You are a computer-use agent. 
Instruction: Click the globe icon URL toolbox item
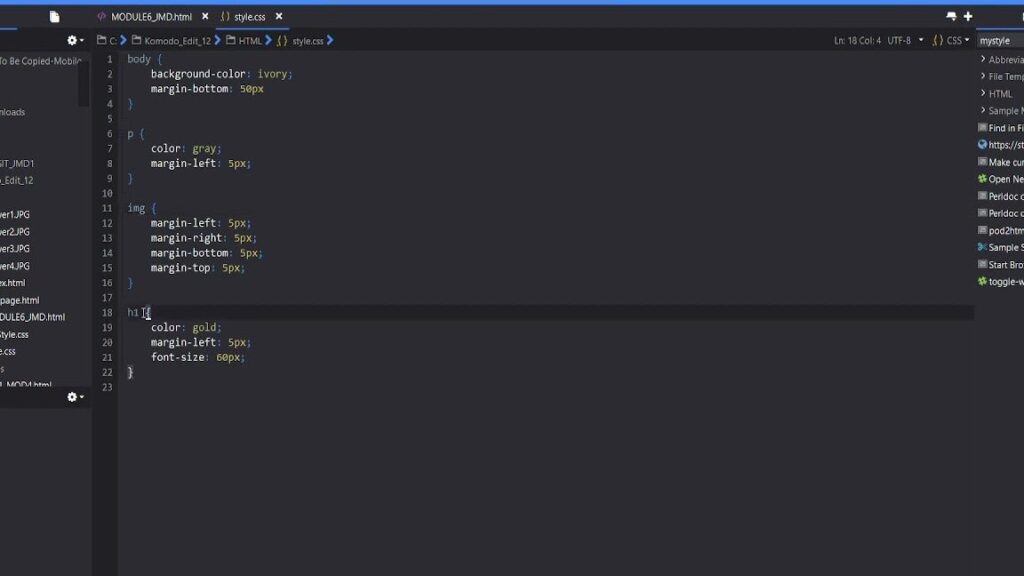pyautogui.click(x=982, y=145)
